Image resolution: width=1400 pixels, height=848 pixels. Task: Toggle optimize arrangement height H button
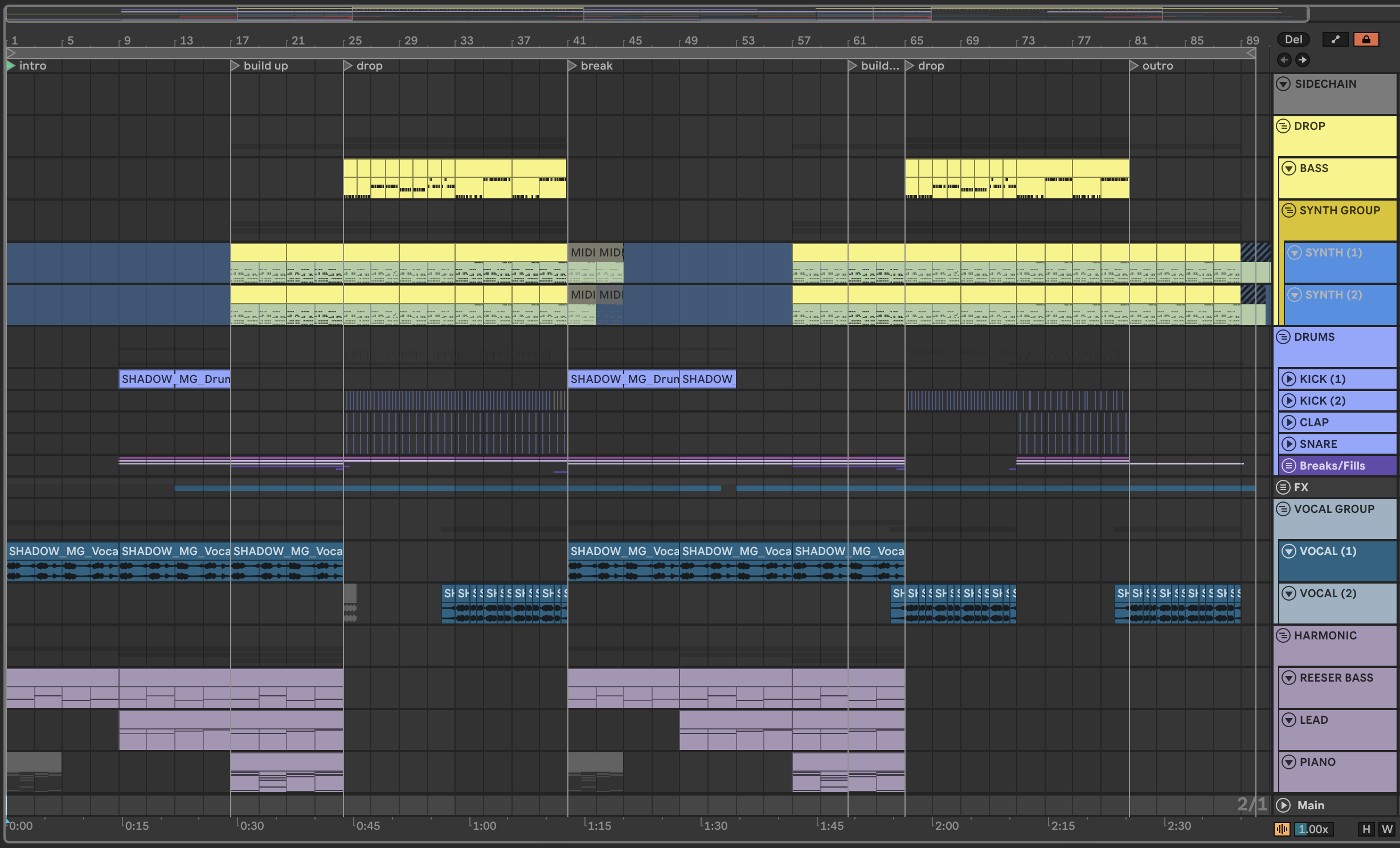point(1366,829)
